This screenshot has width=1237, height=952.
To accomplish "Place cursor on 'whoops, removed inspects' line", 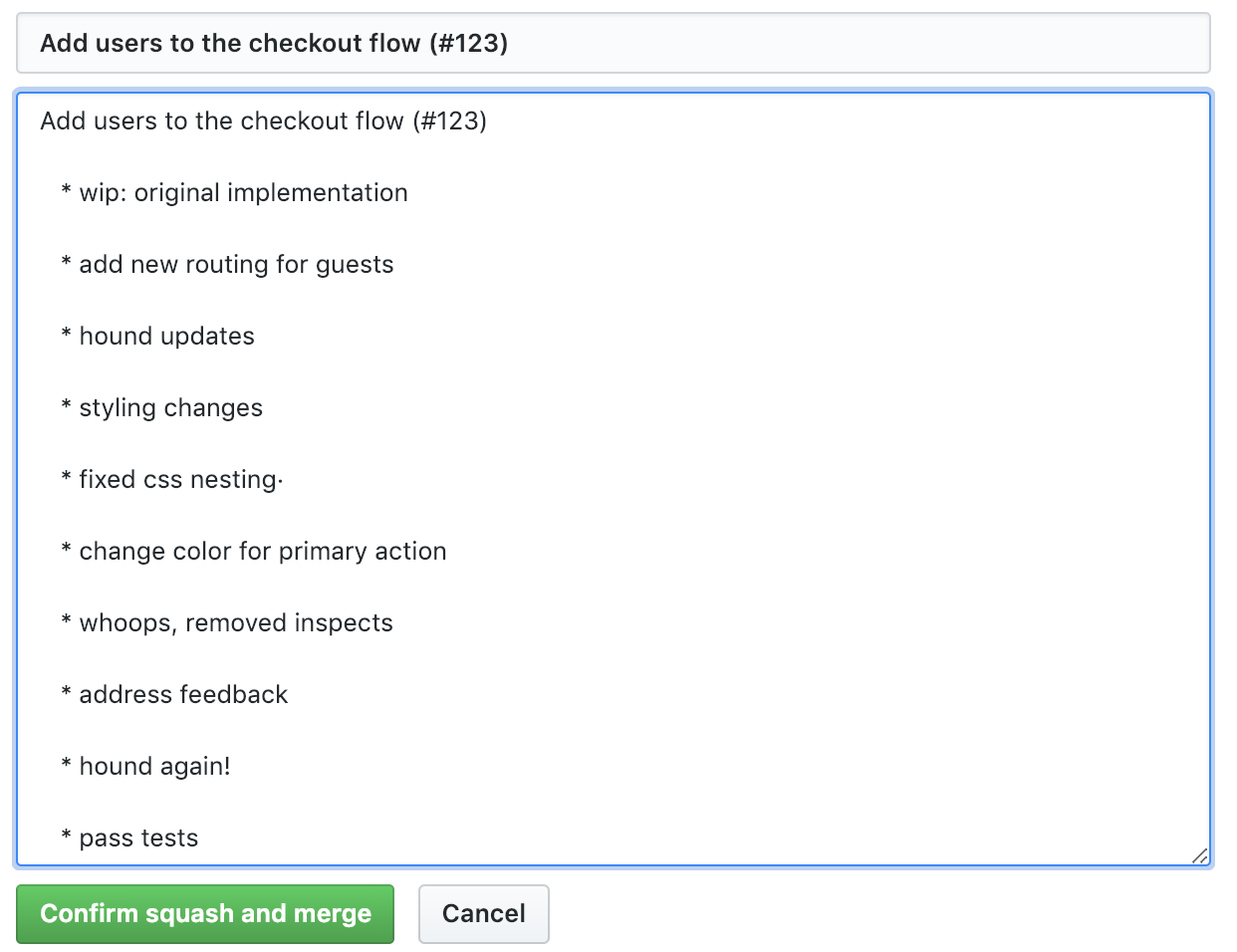I will [236, 622].
